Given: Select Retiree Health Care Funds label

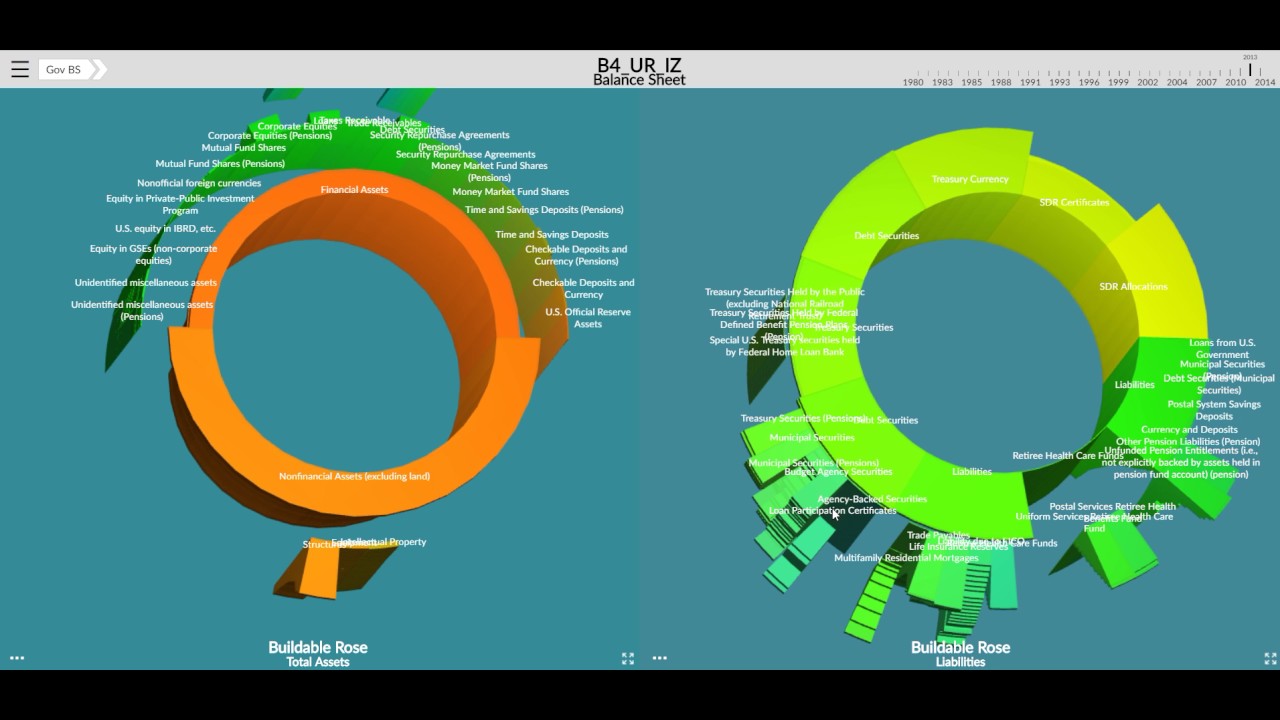Looking at the screenshot, I should pyautogui.click(x=1067, y=455).
